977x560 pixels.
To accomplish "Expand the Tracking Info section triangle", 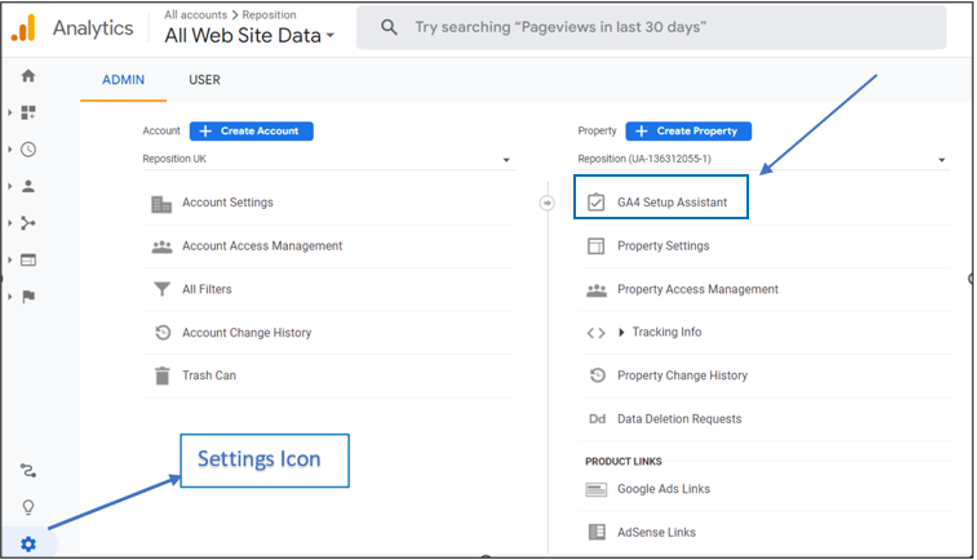I will [621, 333].
